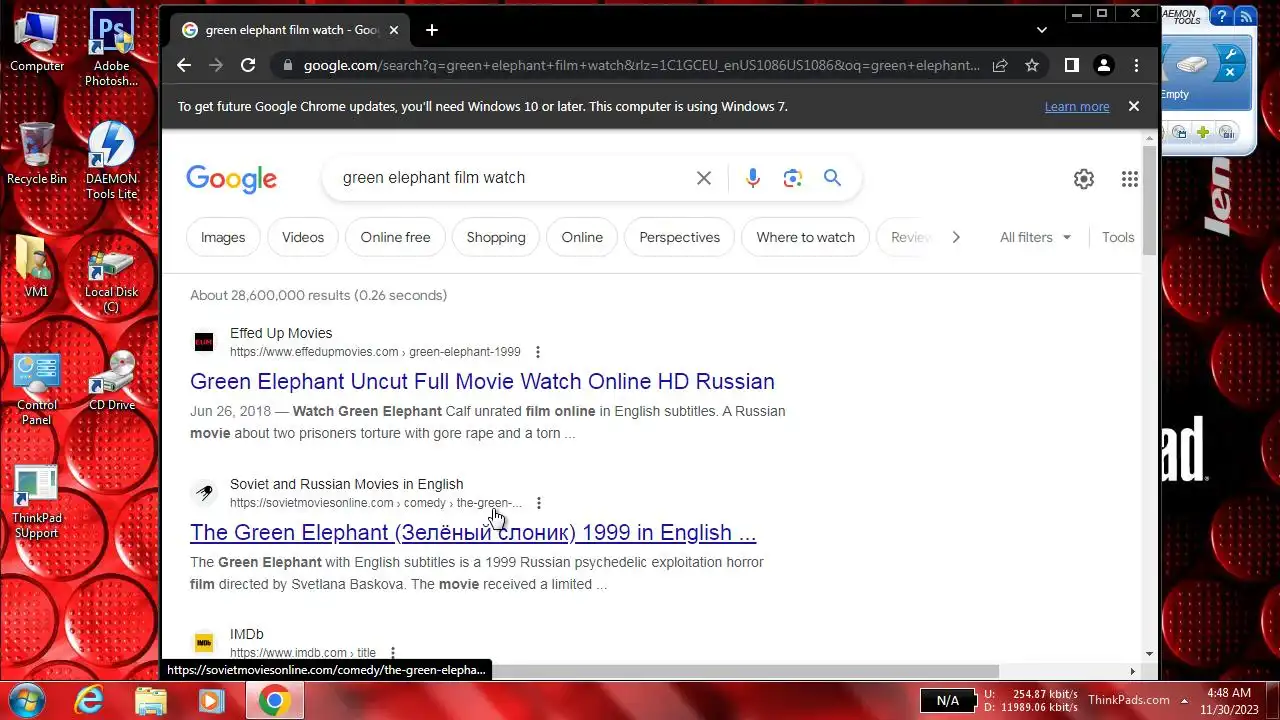The height and width of the screenshot is (720, 1280).
Task: Bookmark this page with the star icon
Action: click(x=1032, y=65)
